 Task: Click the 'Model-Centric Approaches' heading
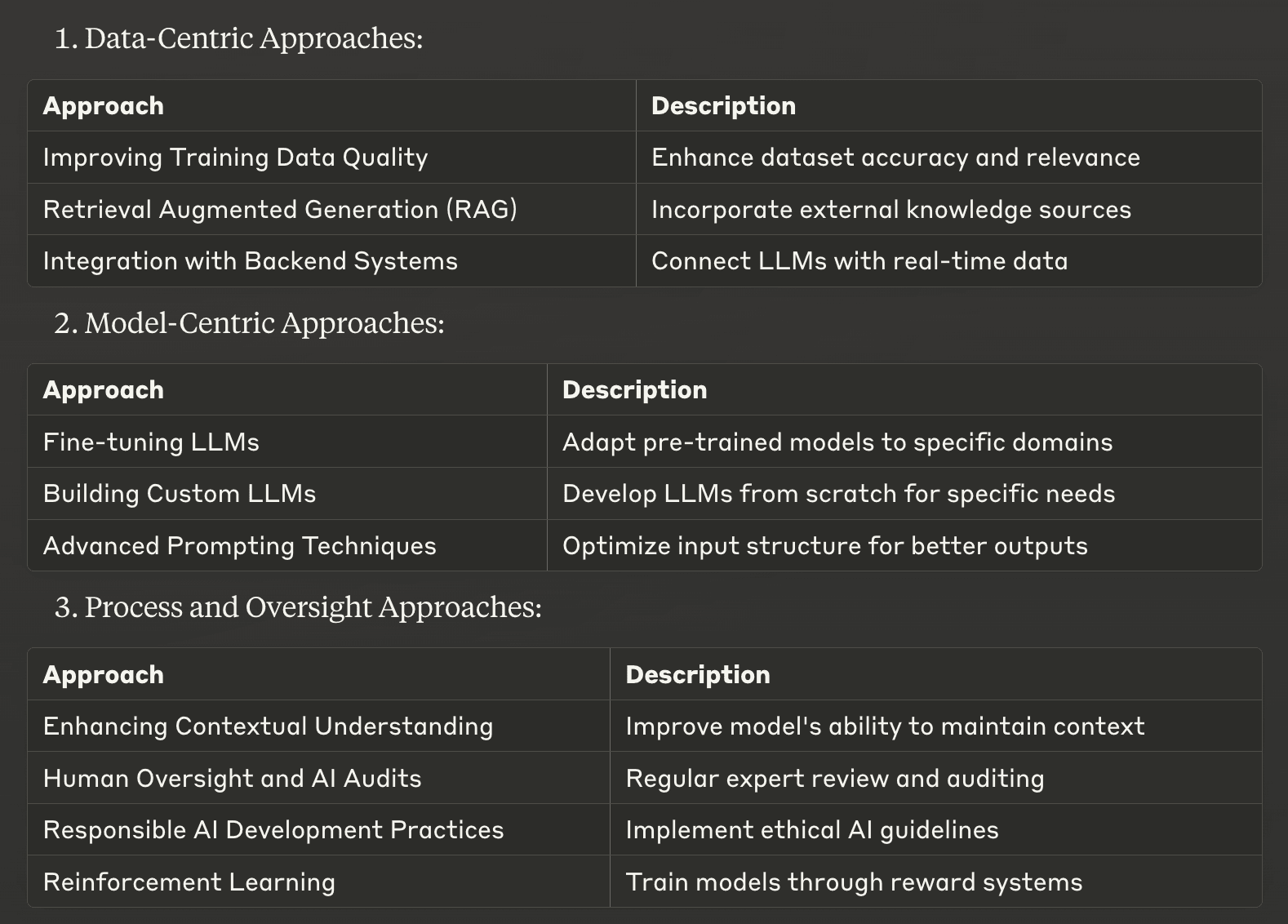point(264,323)
